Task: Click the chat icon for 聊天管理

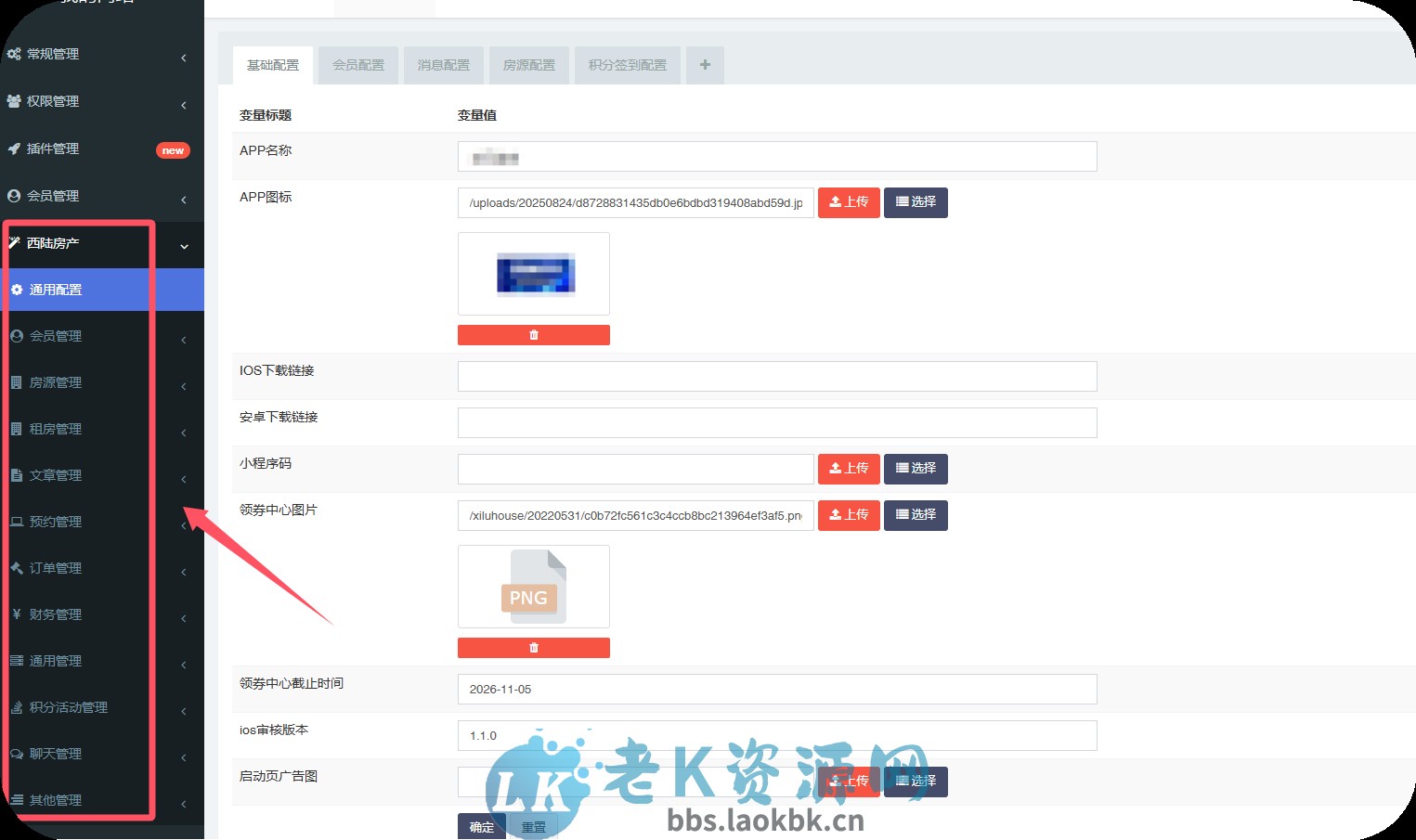Action: point(17,753)
